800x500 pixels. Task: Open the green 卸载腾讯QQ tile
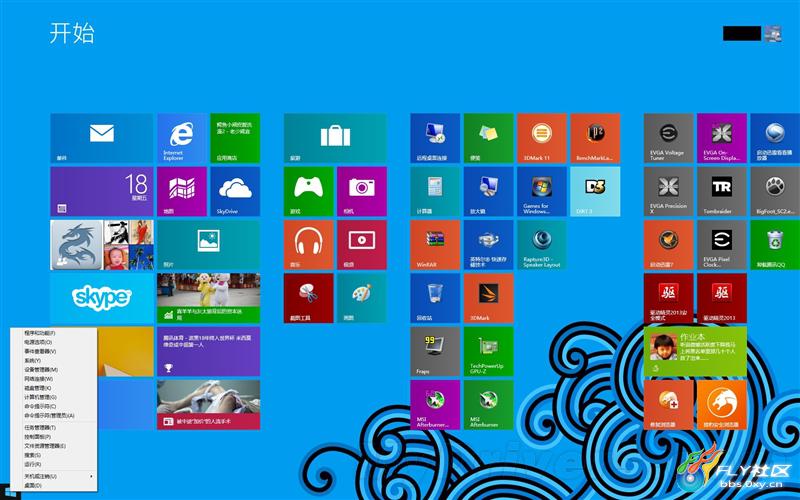(775, 245)
